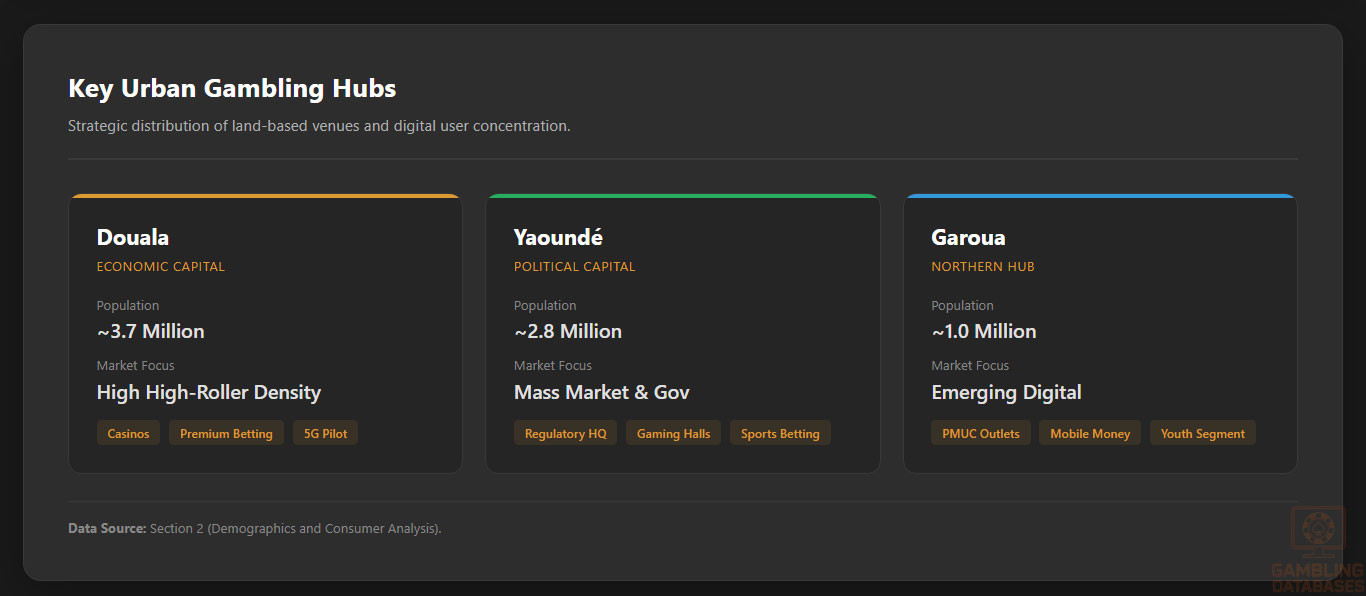Select the Gaming Halls tag
1366x596 pixels.
point(673,433)
